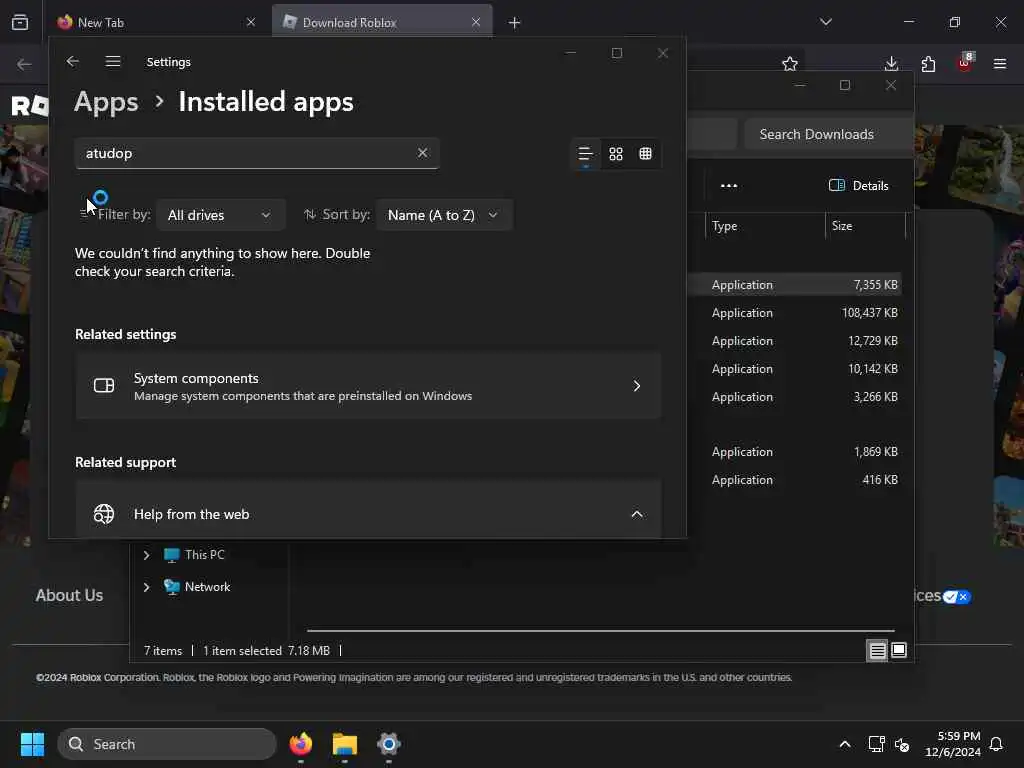
Task: Show hidden system tray icons
Action: click(x=844, y=744)
